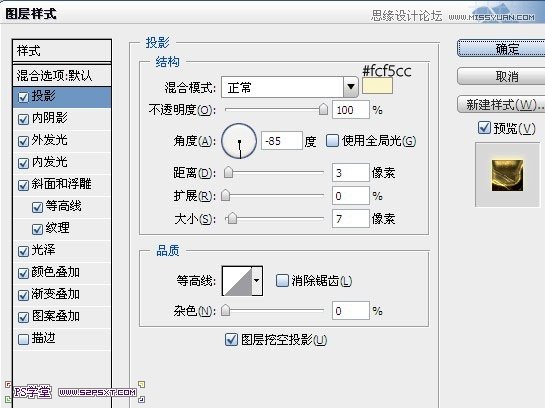545x408 pixels.
Task: Click the opacity value field showing 100
Action: pyautogui.click(x=350, y=110)
